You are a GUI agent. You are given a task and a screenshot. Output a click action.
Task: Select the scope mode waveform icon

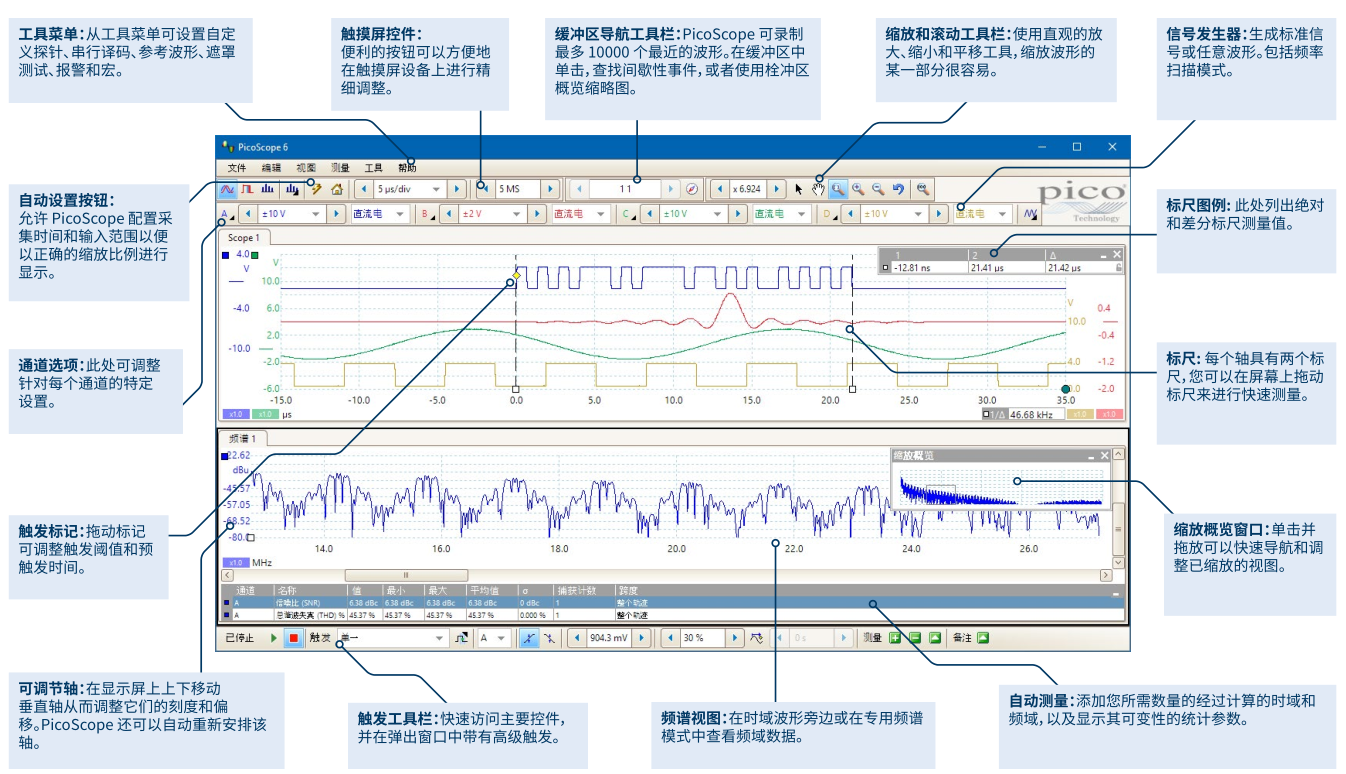point(227,188)
